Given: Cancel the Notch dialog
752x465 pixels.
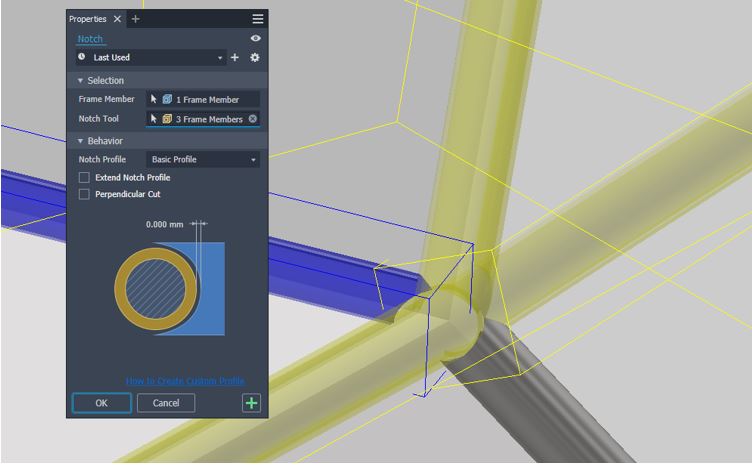Looking at the screenshot, I should (x=166, y=403).
